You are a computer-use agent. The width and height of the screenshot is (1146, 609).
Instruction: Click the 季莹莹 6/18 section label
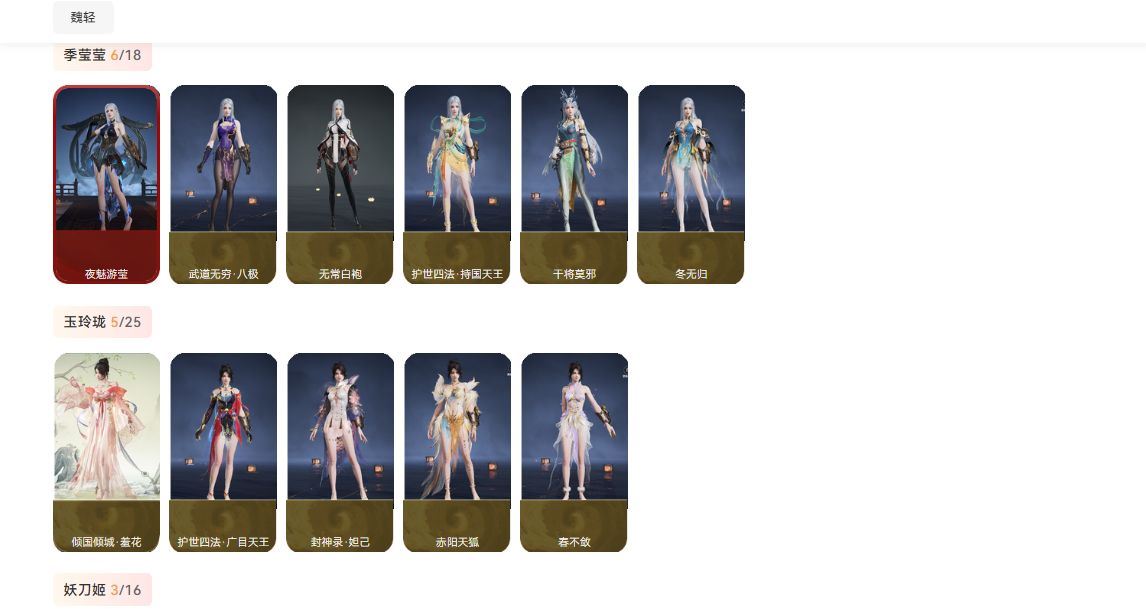(x=102, y=55)
